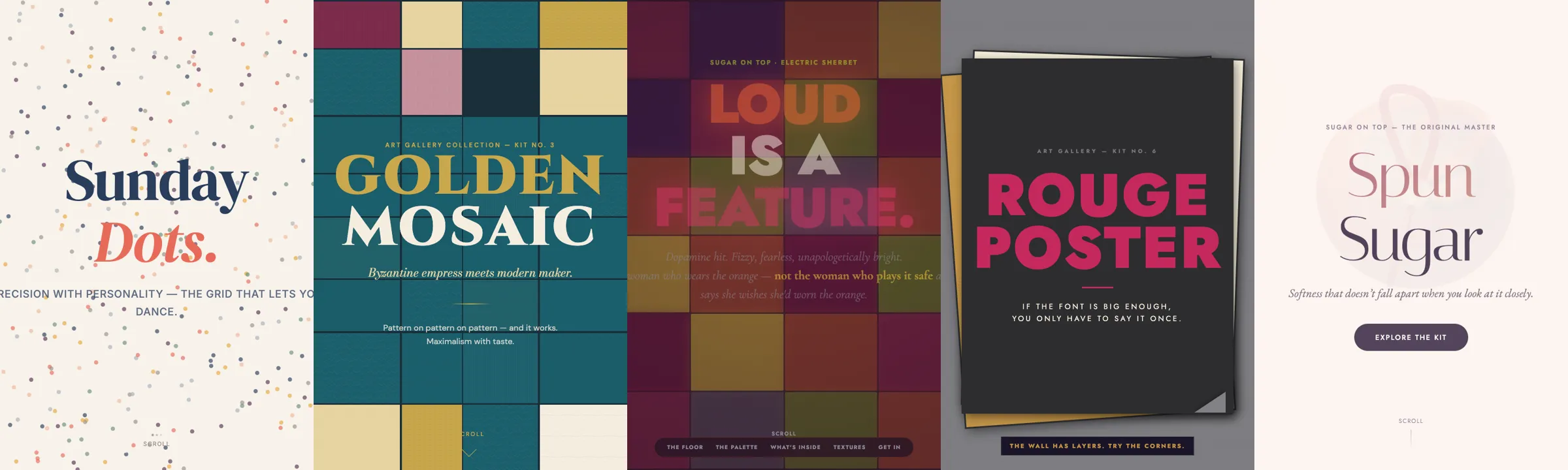Click the "The wall has layers. Try the corners." banner
This screenshot has width=1568, height=470.
pyautogui.click(x=1097, y=446)
